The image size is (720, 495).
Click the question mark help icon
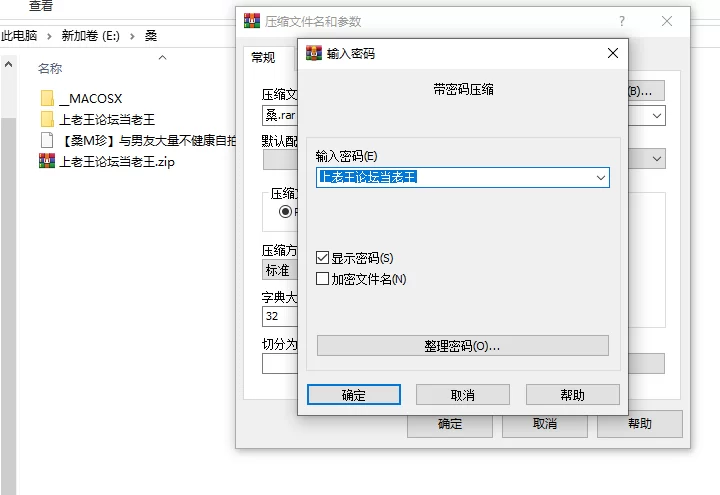click(622, 21)
